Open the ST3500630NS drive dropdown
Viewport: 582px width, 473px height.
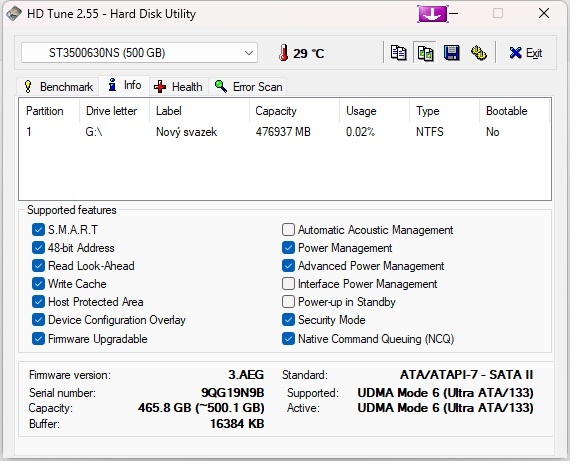point(139,53)
